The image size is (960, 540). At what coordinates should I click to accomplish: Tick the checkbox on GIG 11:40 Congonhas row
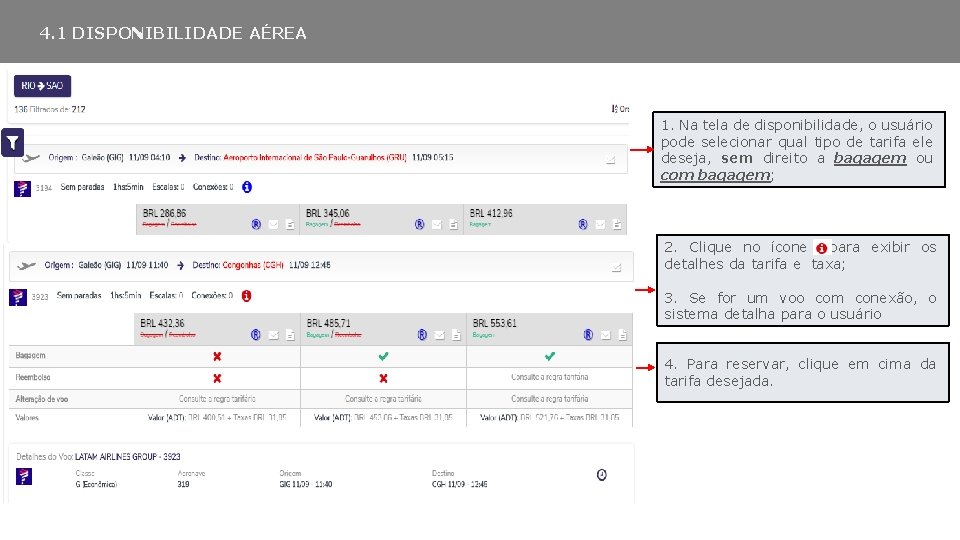(x=617, y=267)
